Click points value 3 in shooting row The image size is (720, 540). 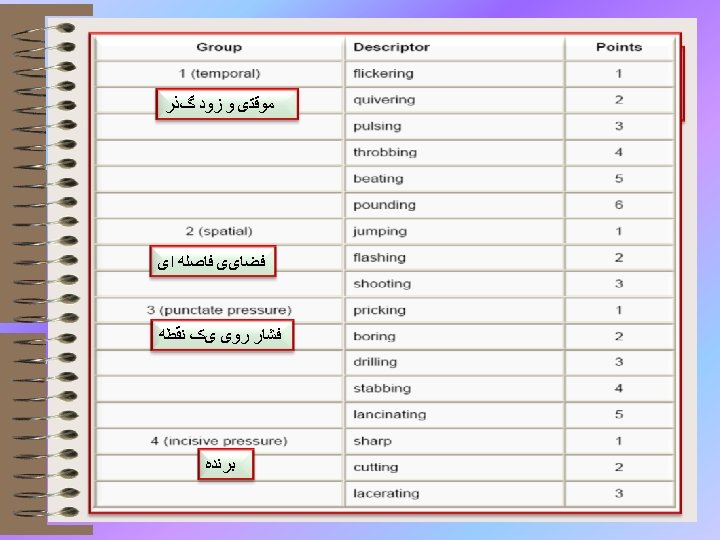[x=619, y=283]
